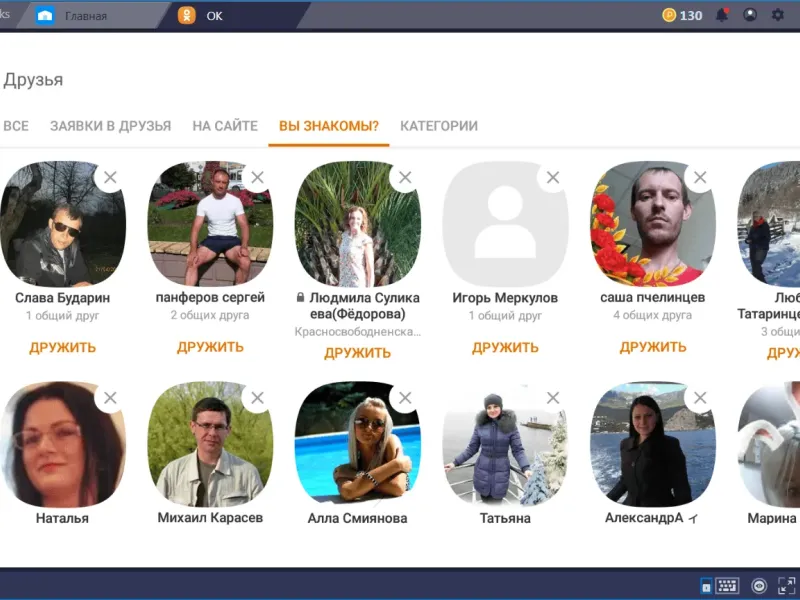Open АлександрА's profile photo
This screenshot has width=800, height=600.
coord(653,444)
